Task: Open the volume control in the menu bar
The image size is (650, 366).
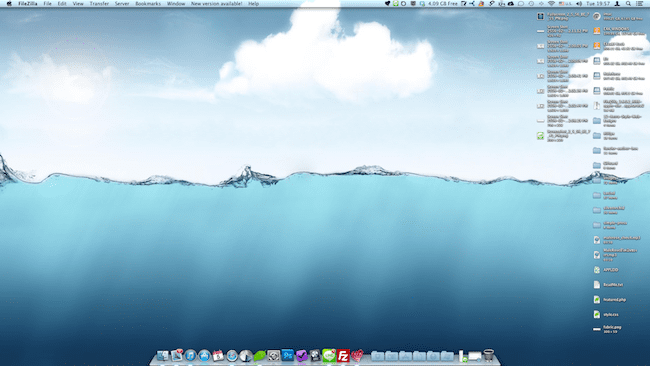Action: [x=579, y=4]
